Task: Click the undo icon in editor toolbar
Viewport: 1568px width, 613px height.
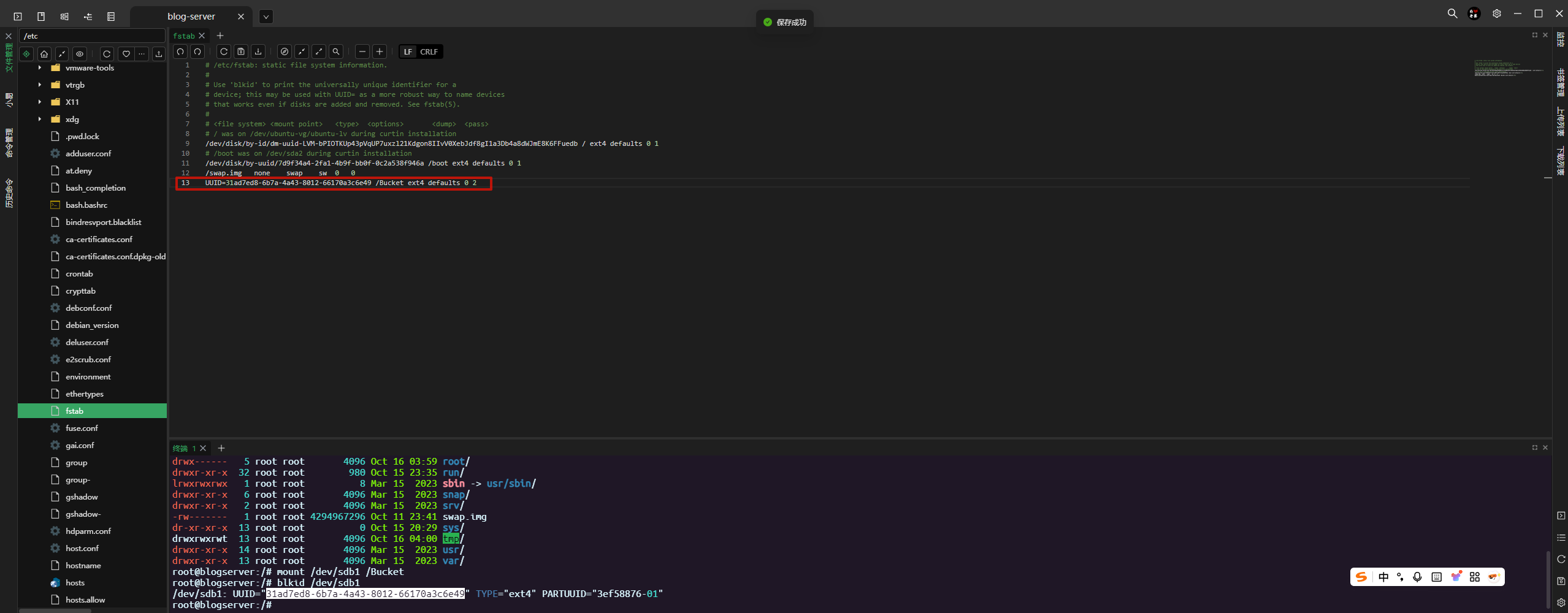Action: pyautogui.click(x=180, y=51)
